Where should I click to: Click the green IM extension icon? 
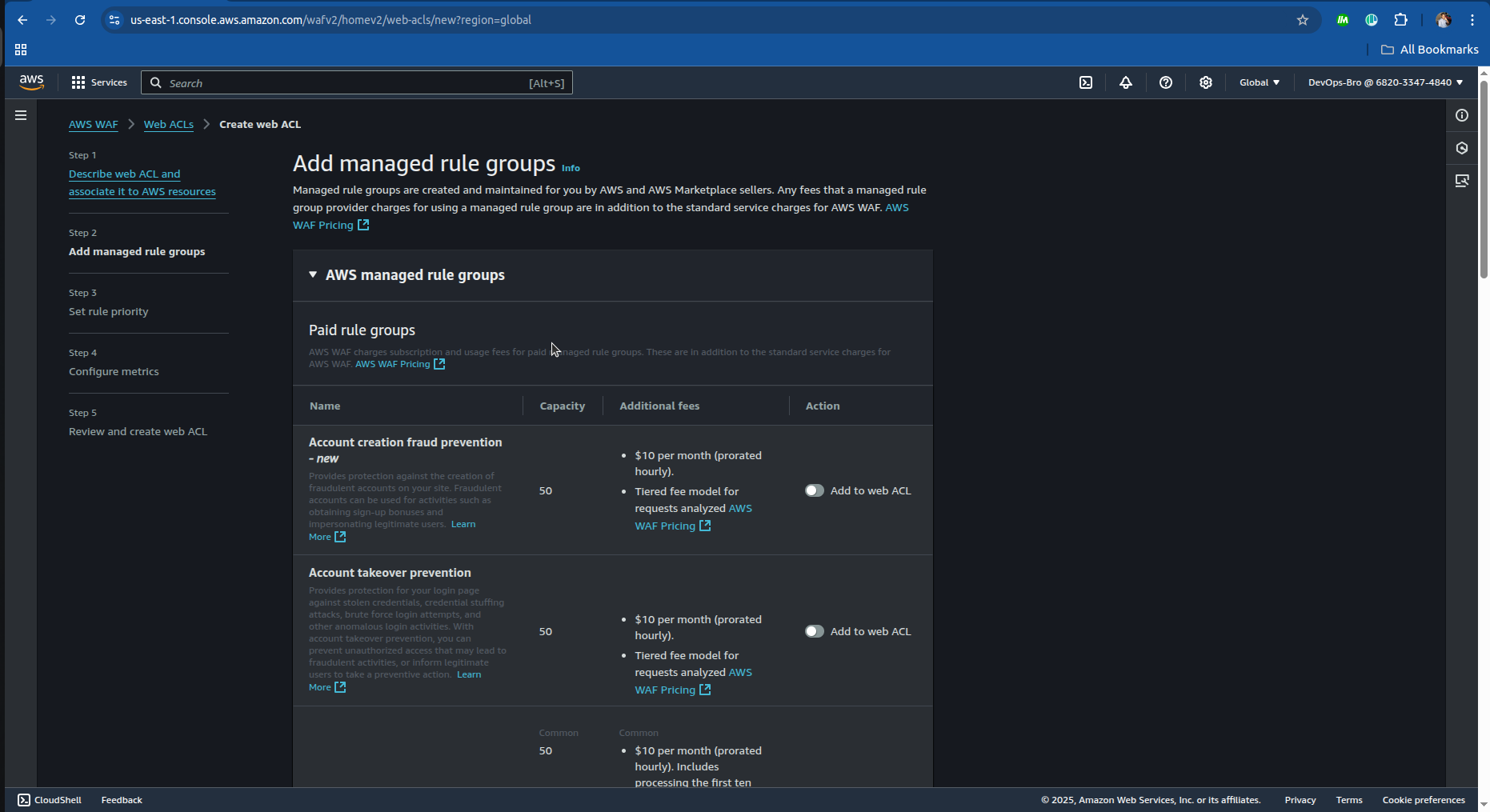pos(1343,20)
